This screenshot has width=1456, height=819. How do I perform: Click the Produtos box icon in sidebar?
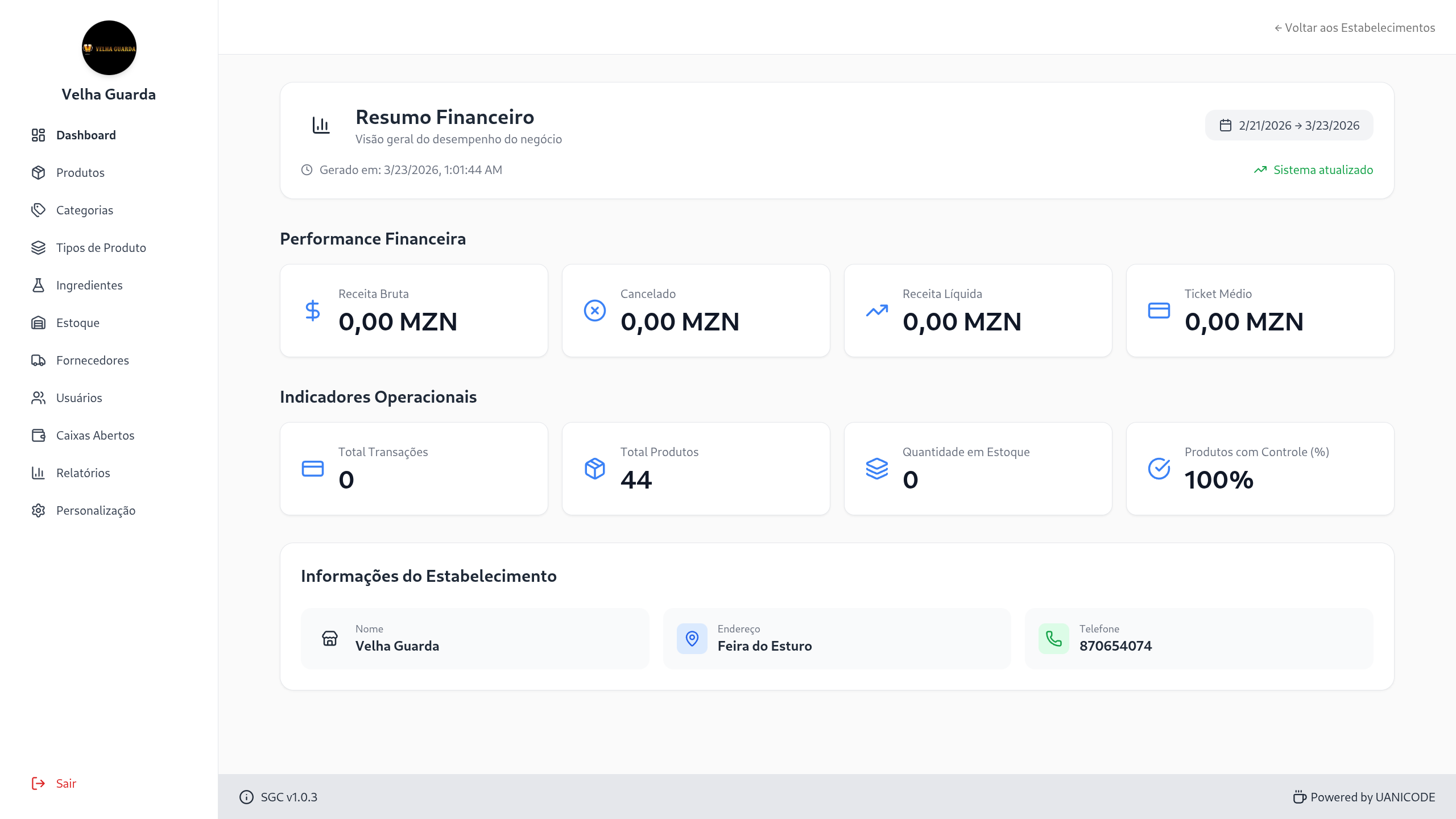pyautogui.click(x=38, y=172)
